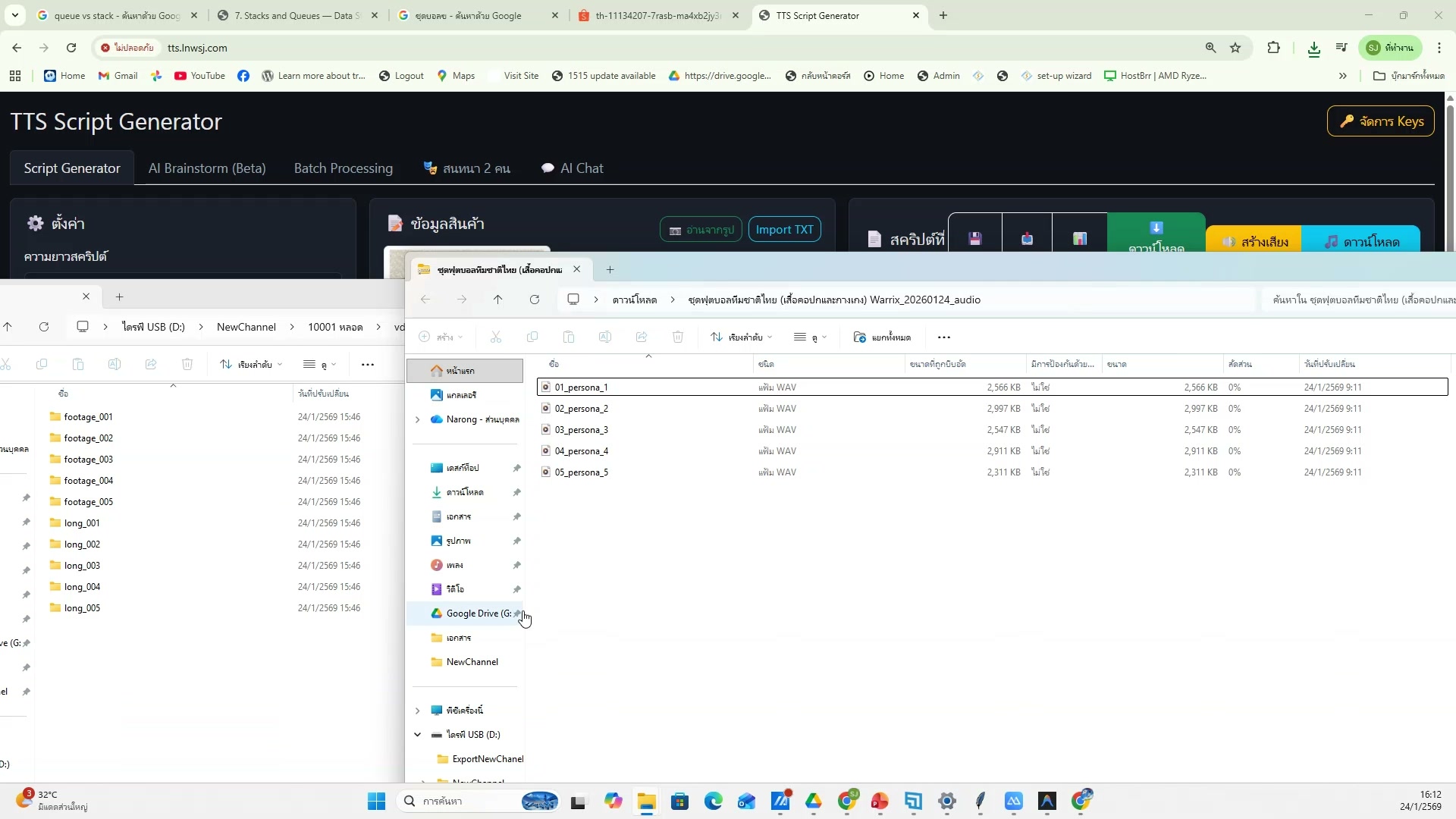Toggle pin for Google Drive sidebar item
This screenshot has width=1456, height=819.
(518, 613)
